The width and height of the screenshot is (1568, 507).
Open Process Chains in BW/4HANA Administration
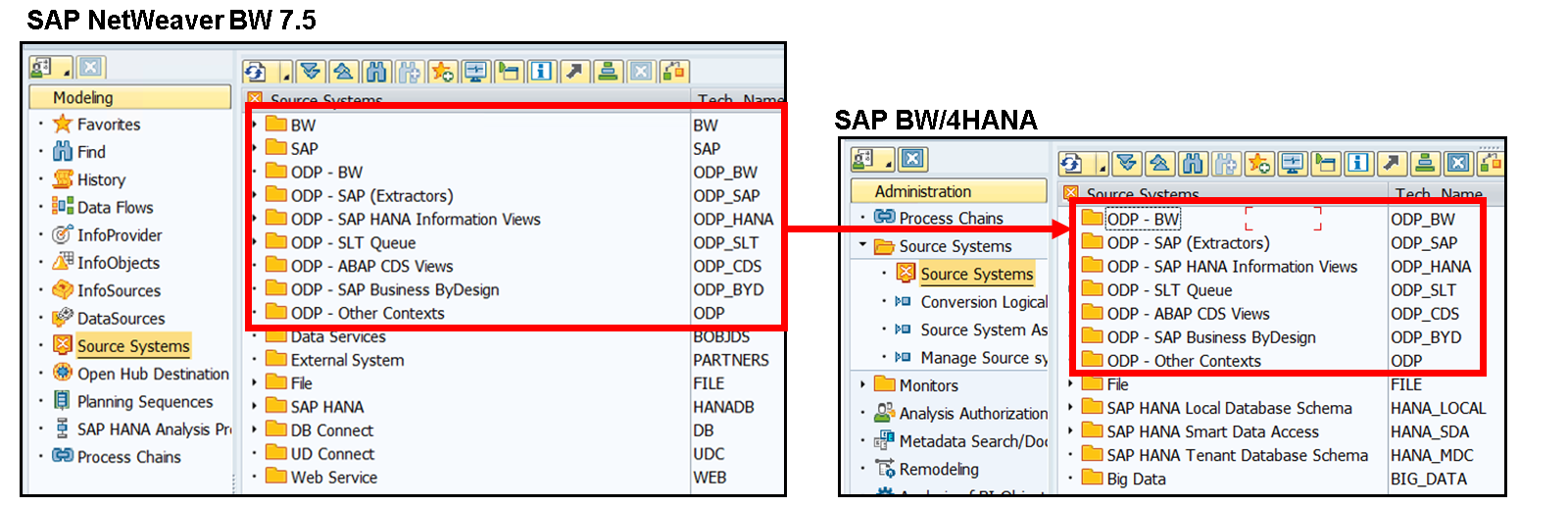tap(939, 218)
